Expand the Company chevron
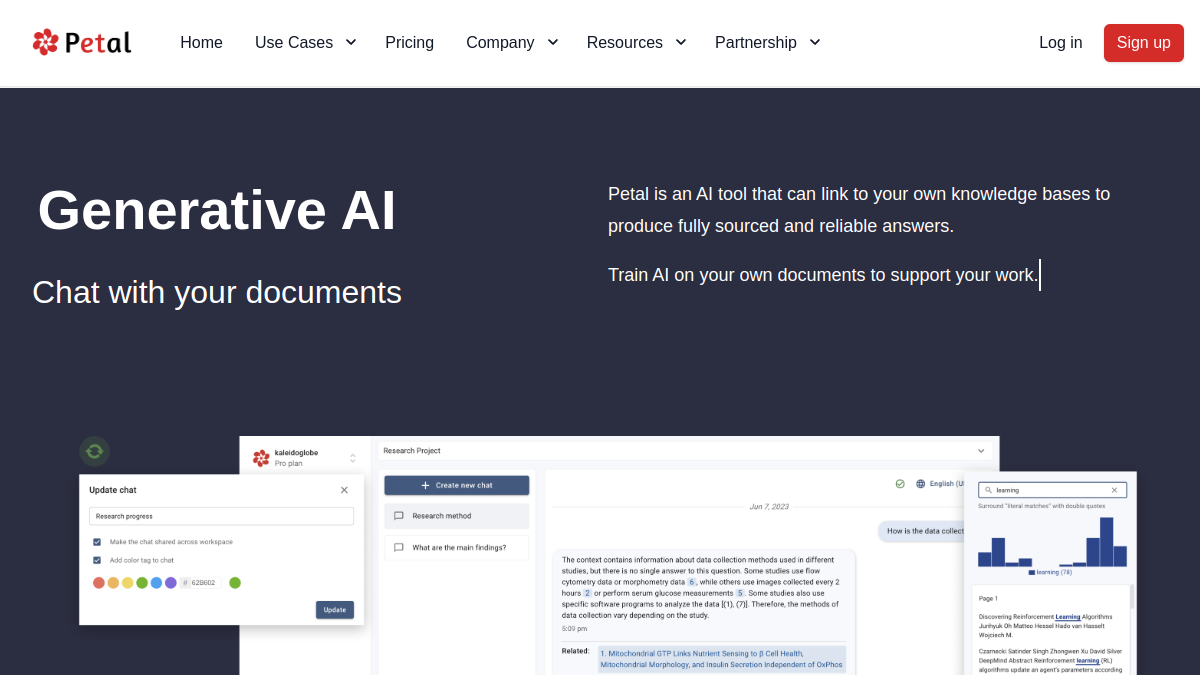Image resolution: width=1200 pixels, height=675 pixels. [x=552, y=42]
